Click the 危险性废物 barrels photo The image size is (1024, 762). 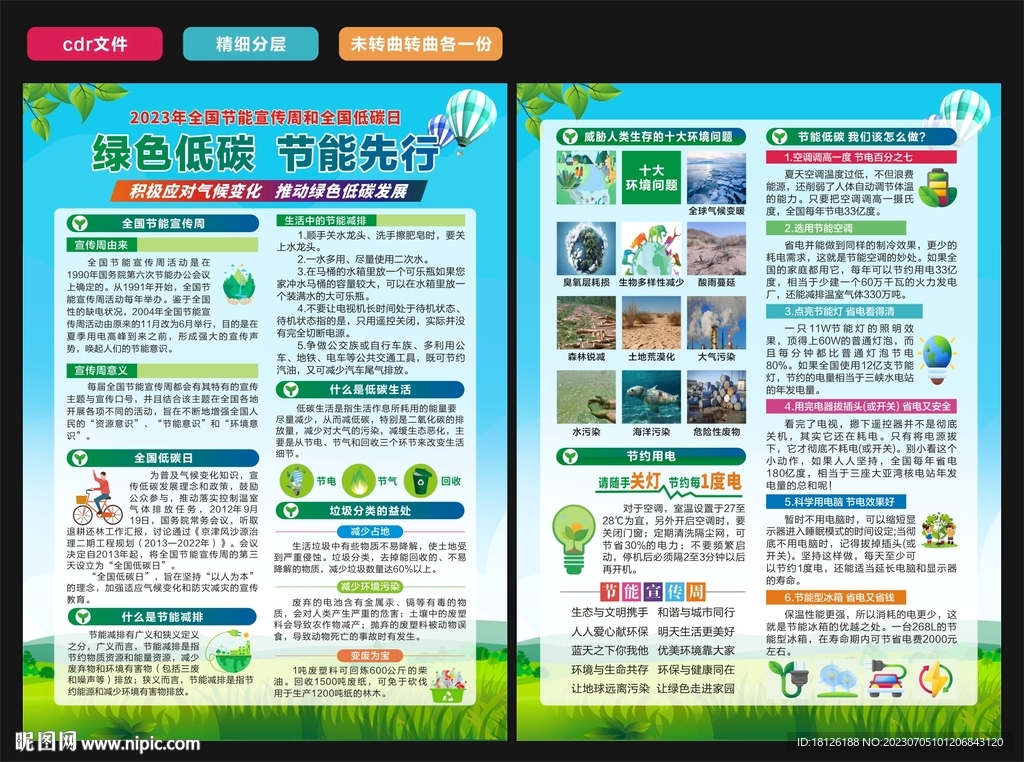point(716,397)
